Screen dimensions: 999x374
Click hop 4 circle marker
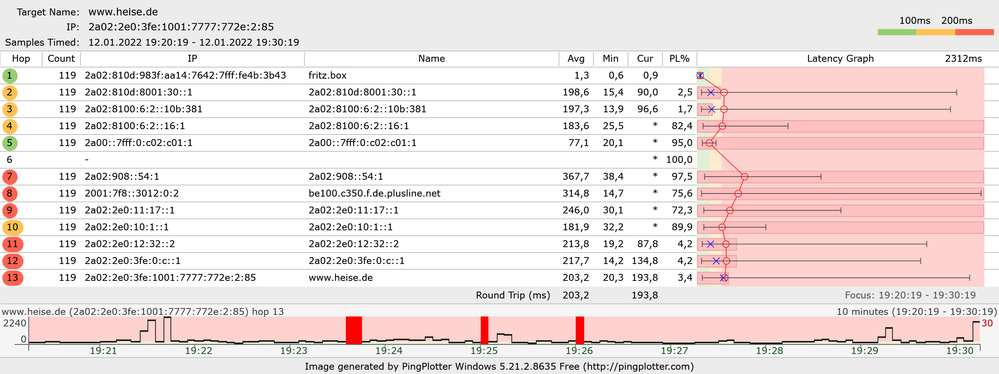coord(10,126)
